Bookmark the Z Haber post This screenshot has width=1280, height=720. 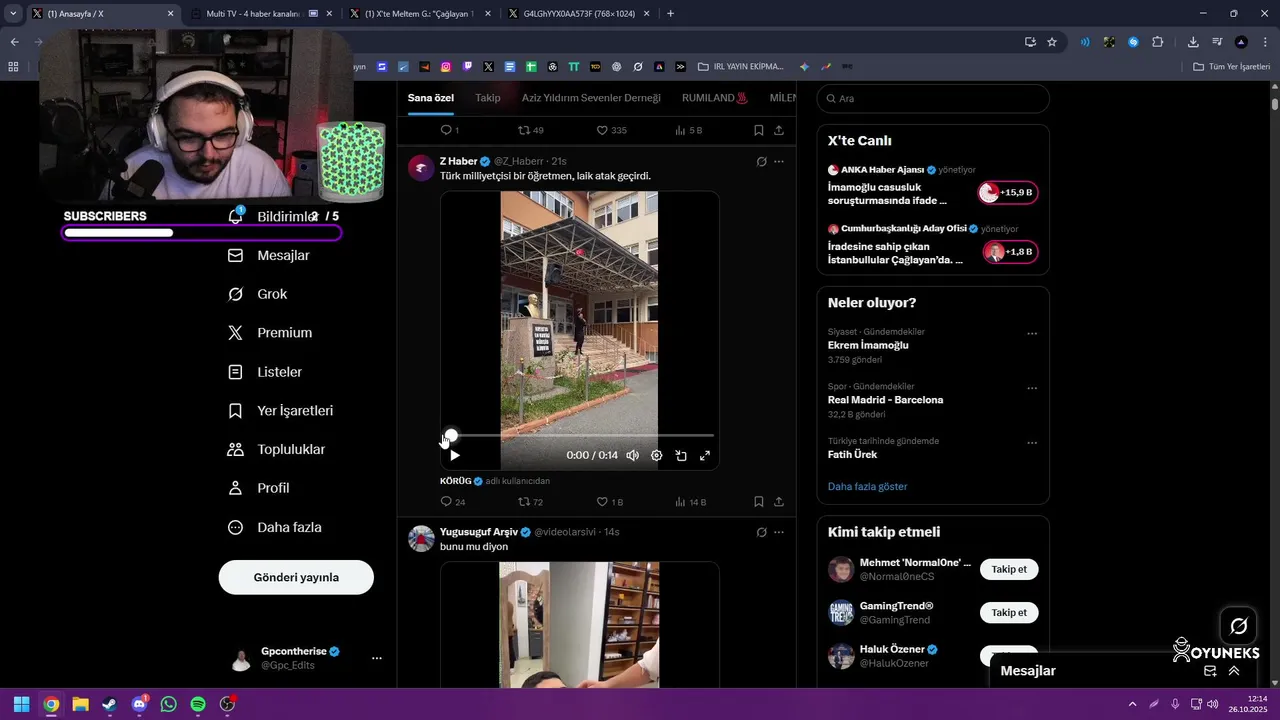pyautogui.click(x=759, y=502)
